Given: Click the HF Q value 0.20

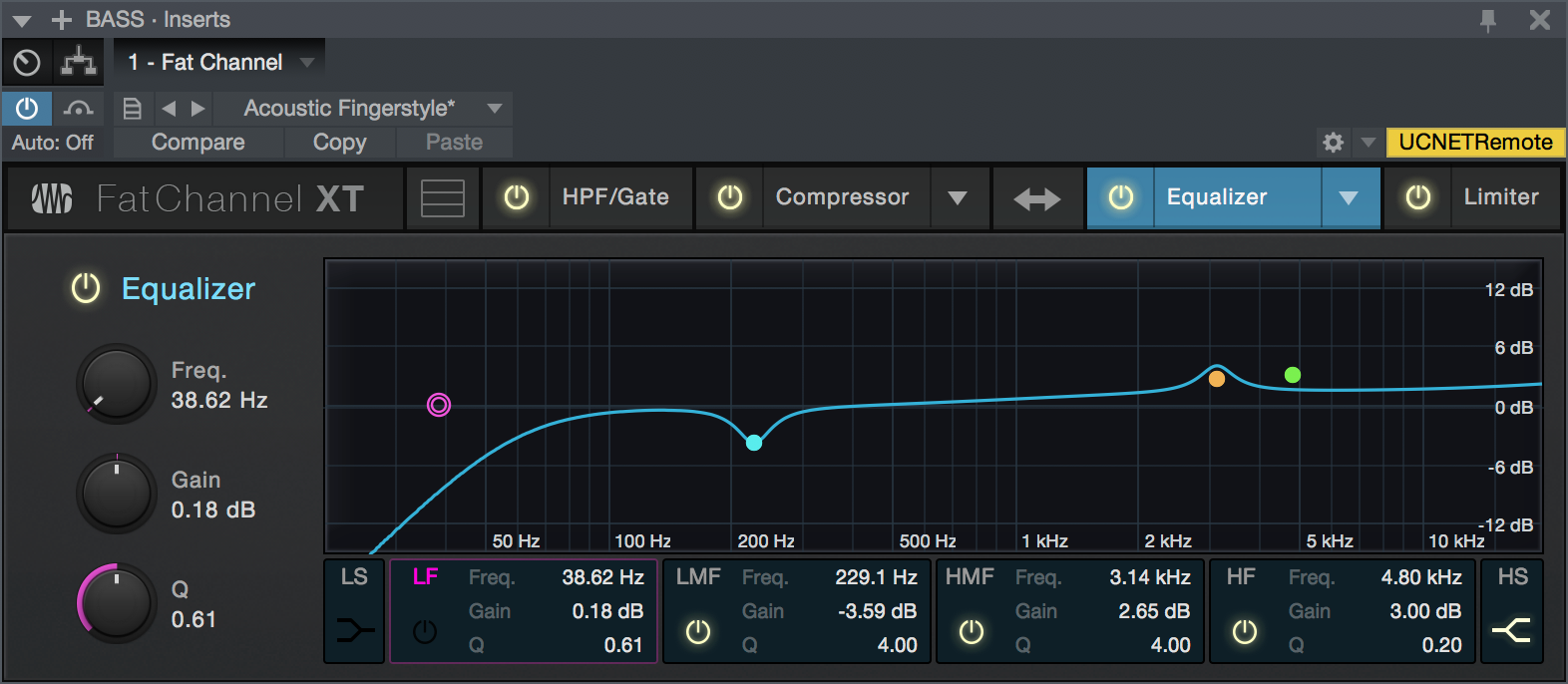Looking at the screenshot, I should click(x=1442, y=645).
